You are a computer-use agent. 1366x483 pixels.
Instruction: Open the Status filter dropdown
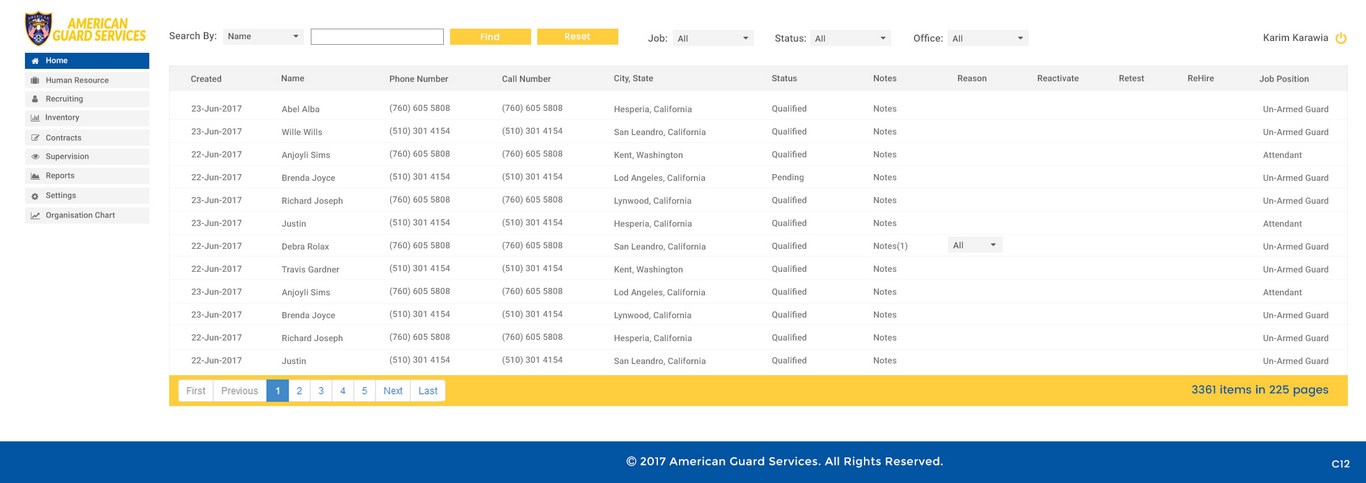pos(850,38)
